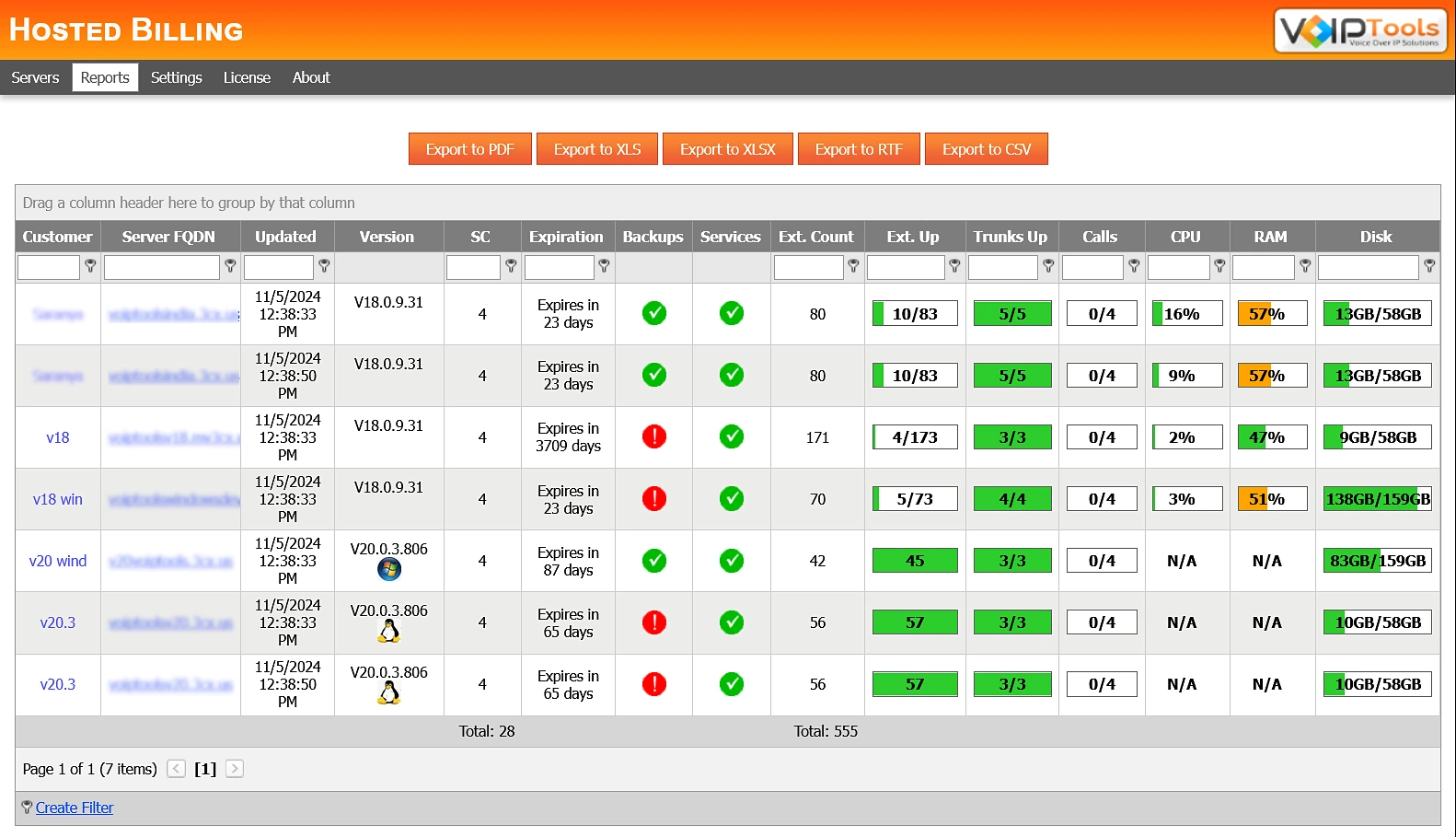Open the Disk column filter menu
The image size is (1456, 837).
point(1429,266)
